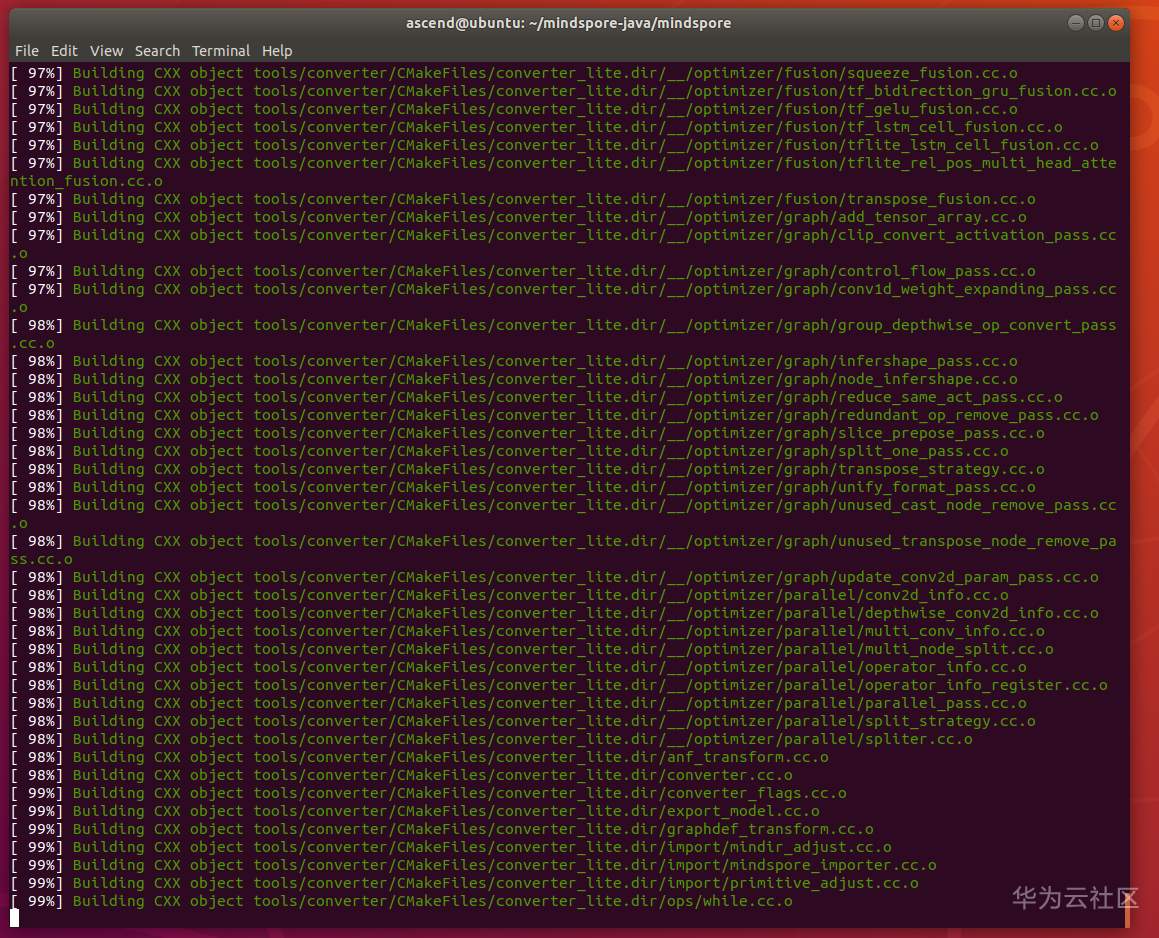Click the reduce_same_act_pass.cc.o line

coord(537,397)
